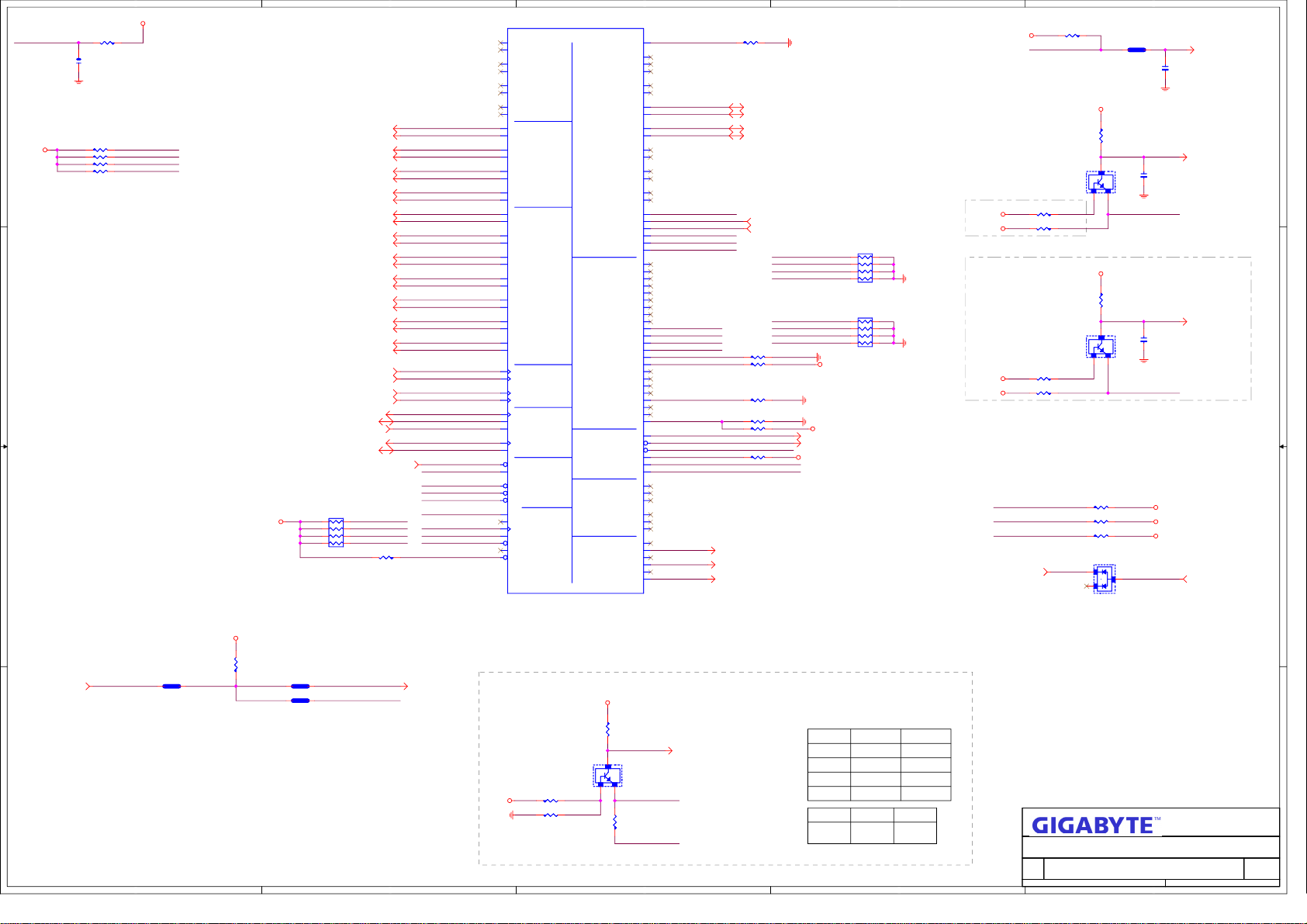The width and height of the screenshot is (1307, 924).
Task: Click the two-row empty table
Action: click(872, 825)
